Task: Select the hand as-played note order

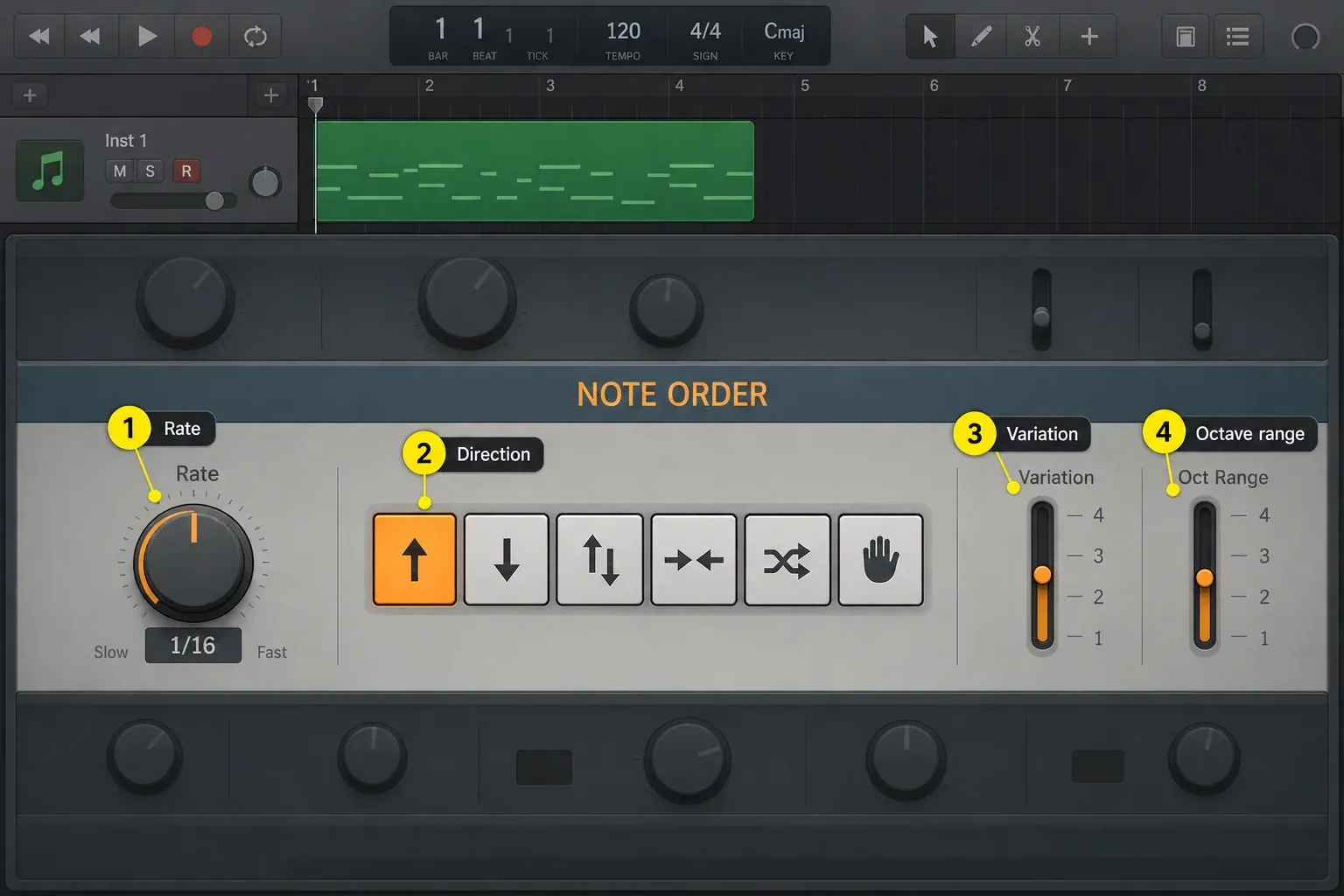Action: 881,560
